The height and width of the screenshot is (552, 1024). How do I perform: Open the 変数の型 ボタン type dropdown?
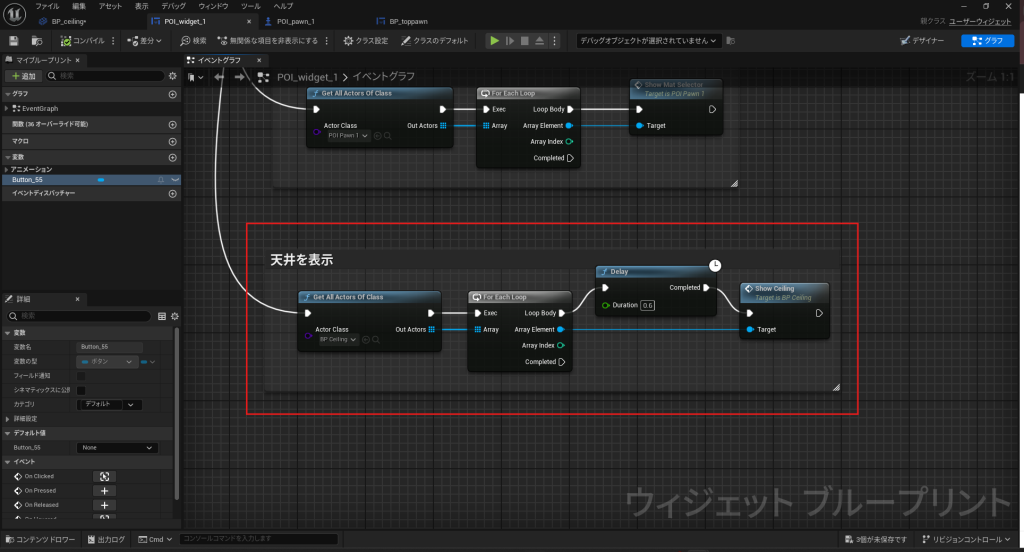(x=105, y=362)
